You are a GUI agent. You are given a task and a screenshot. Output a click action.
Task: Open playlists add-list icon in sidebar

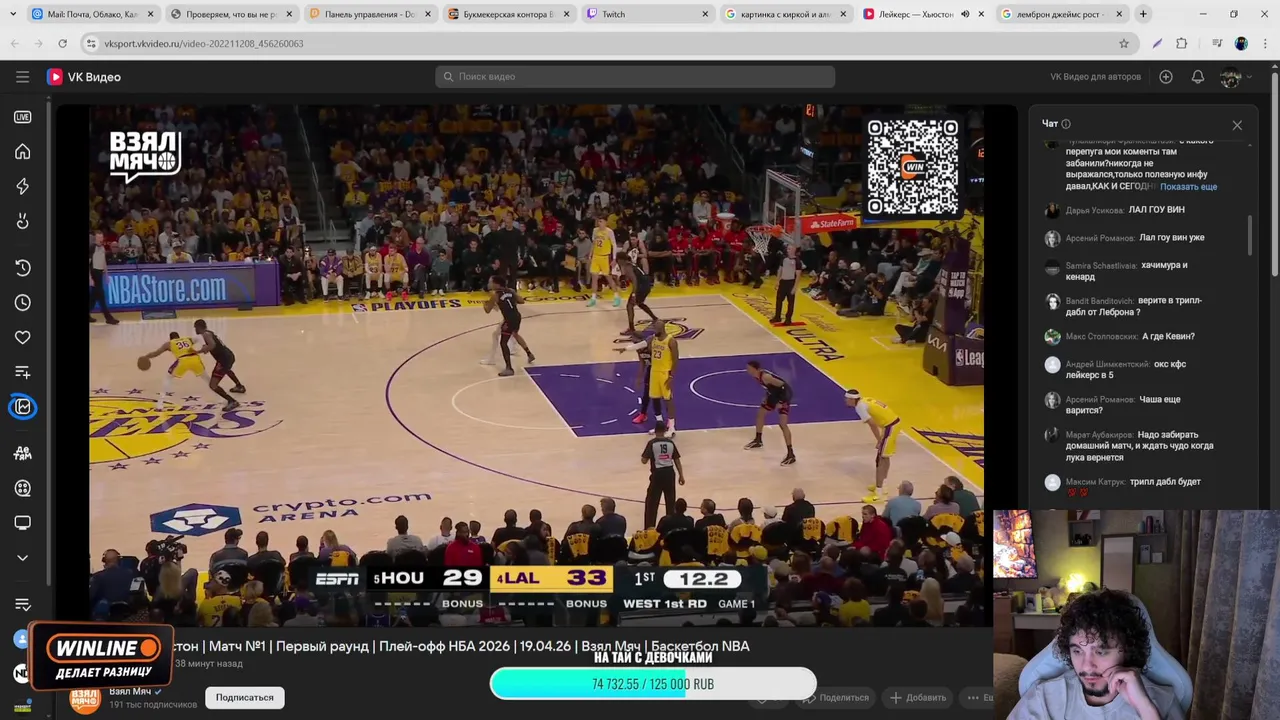pyautogui.click(x=22, y=372)
